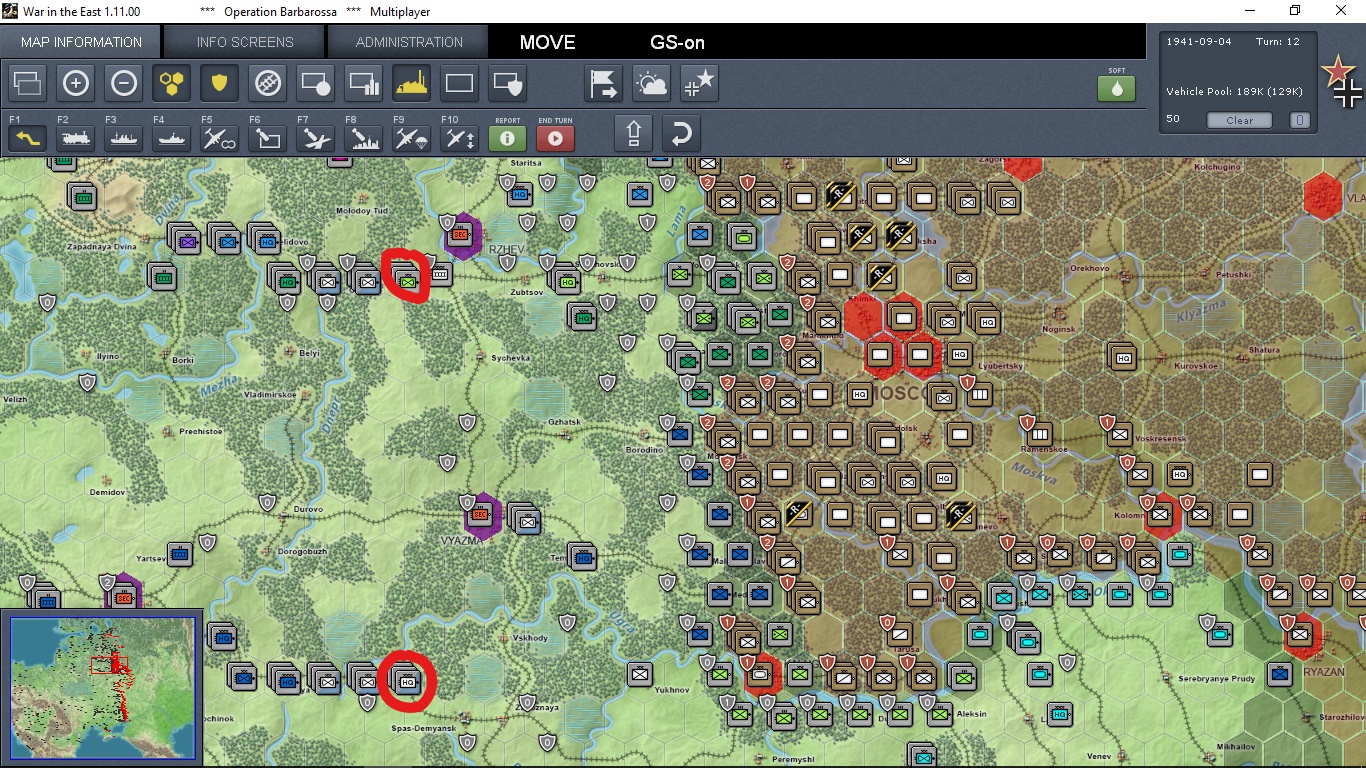
Task: Click the Noginsk town label
Action: click(1058, 329)
